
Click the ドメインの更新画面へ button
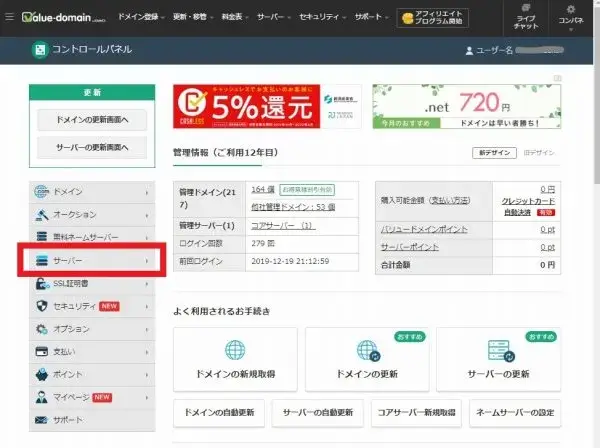[92, 120]
